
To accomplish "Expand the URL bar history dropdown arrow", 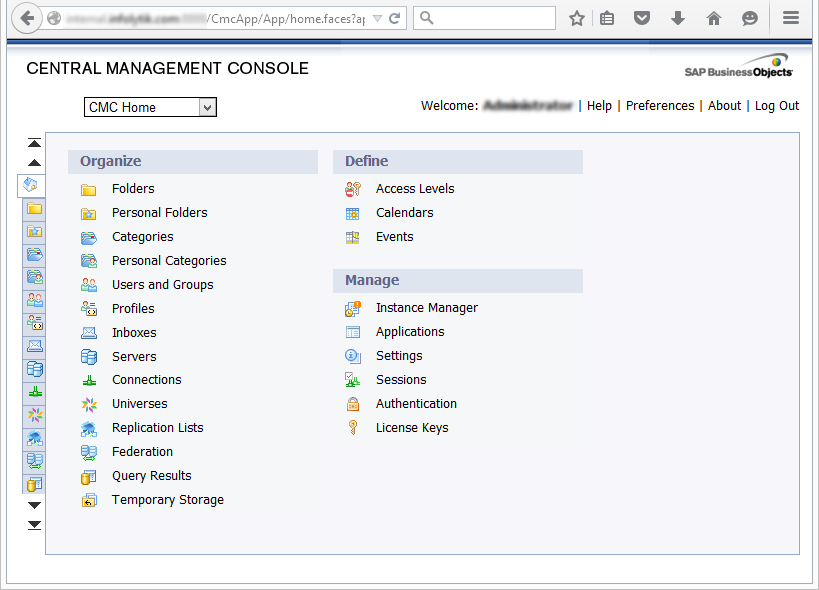I will [x=376, y=18].
